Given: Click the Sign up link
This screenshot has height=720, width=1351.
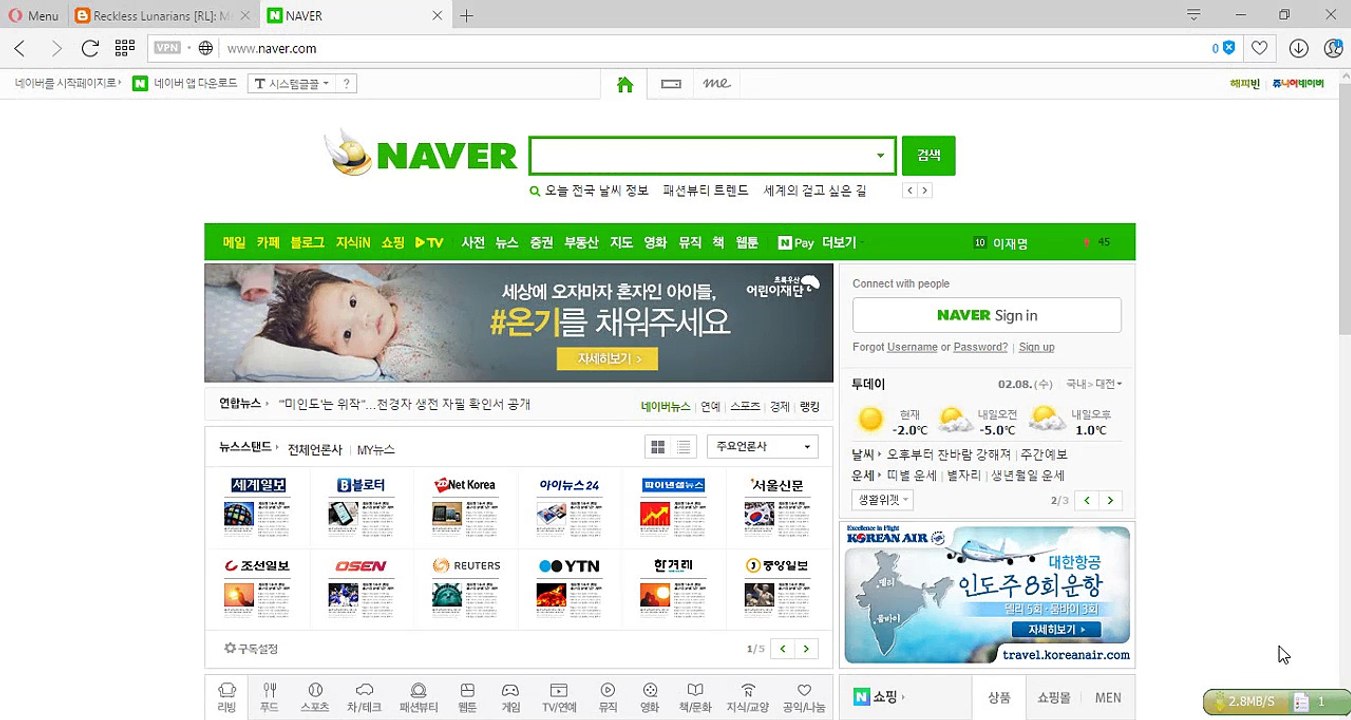Looking at the screenshot, I should point(1036,347).
